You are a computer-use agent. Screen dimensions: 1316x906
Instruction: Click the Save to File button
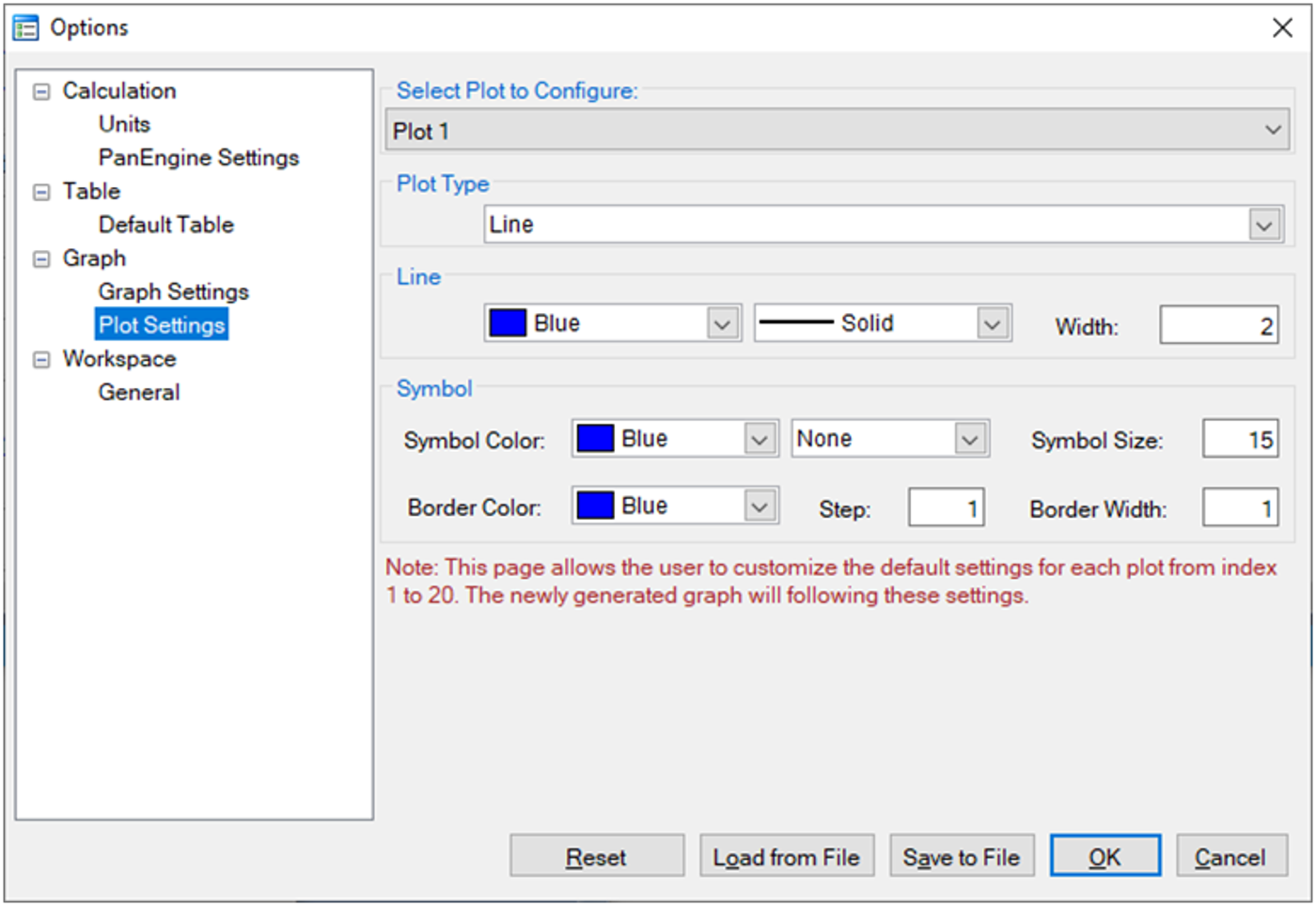point(961,857)
